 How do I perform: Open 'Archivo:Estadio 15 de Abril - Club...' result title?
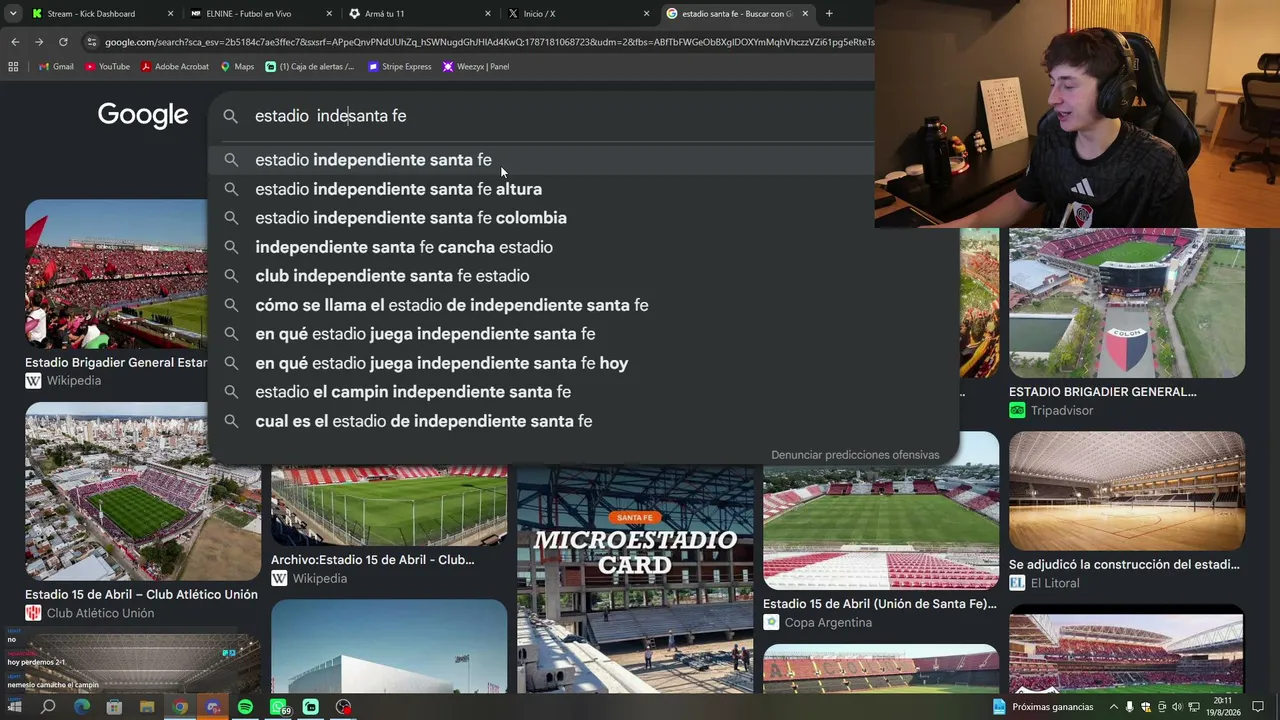click(373, 560)
